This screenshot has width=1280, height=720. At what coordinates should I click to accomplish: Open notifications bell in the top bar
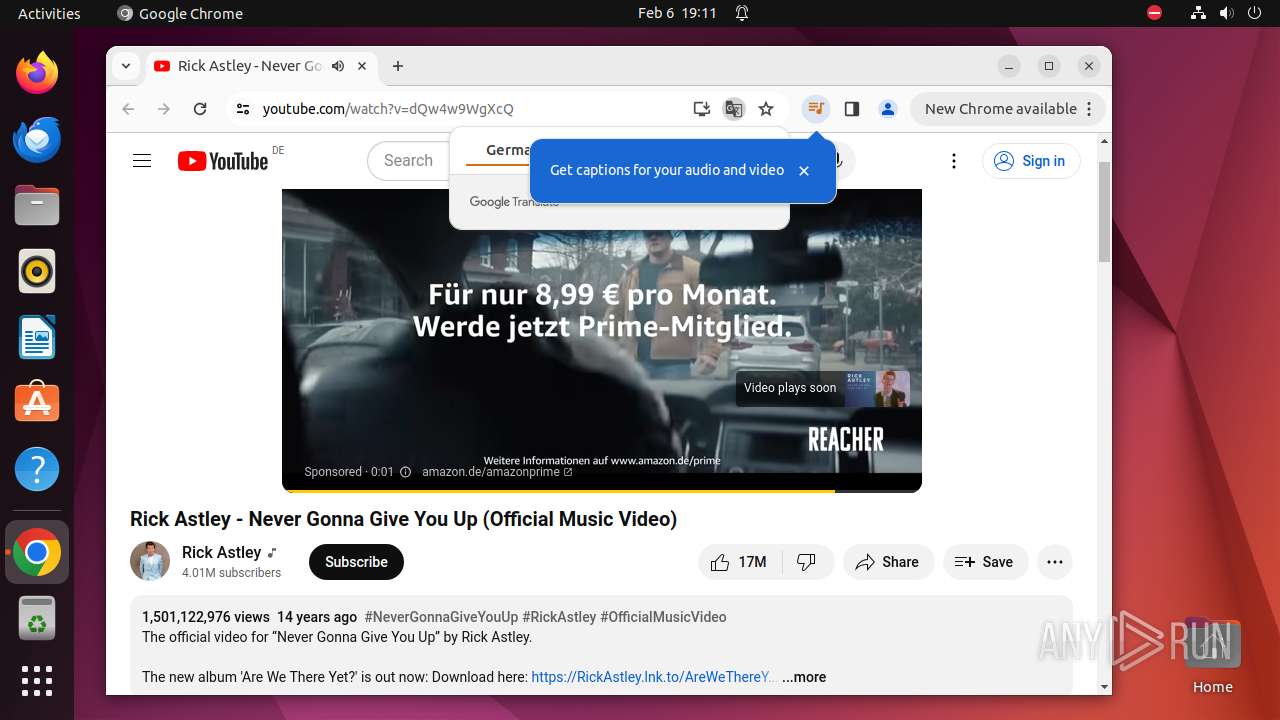pos(742,13)
